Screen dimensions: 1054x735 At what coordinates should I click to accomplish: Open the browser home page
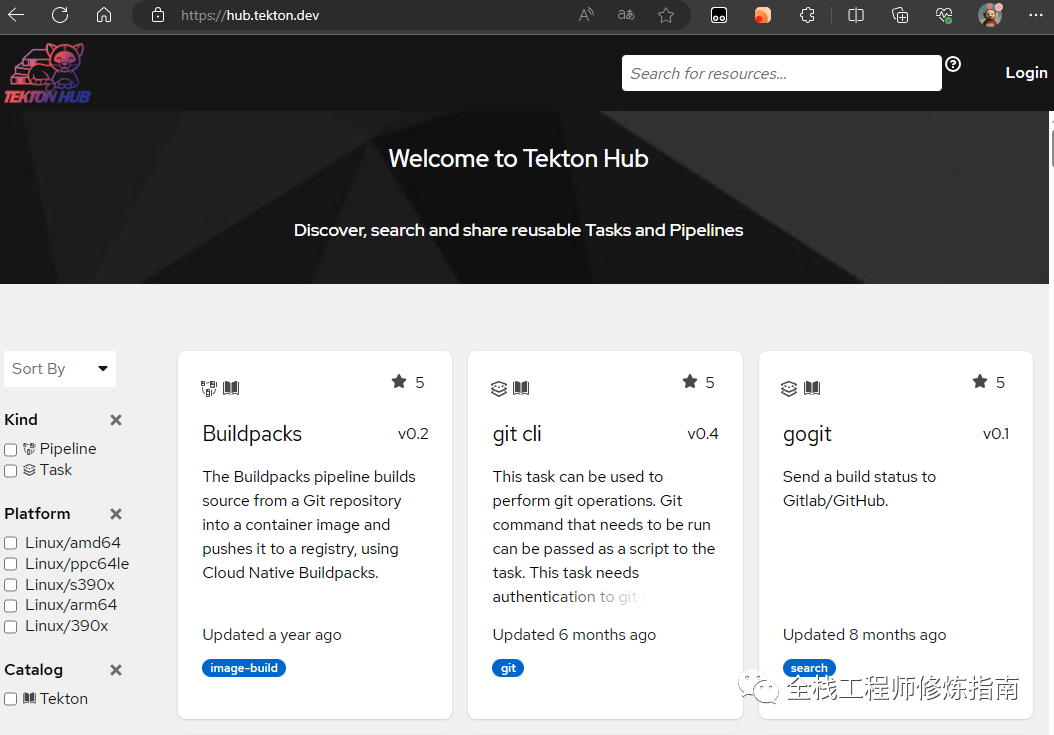104,15
